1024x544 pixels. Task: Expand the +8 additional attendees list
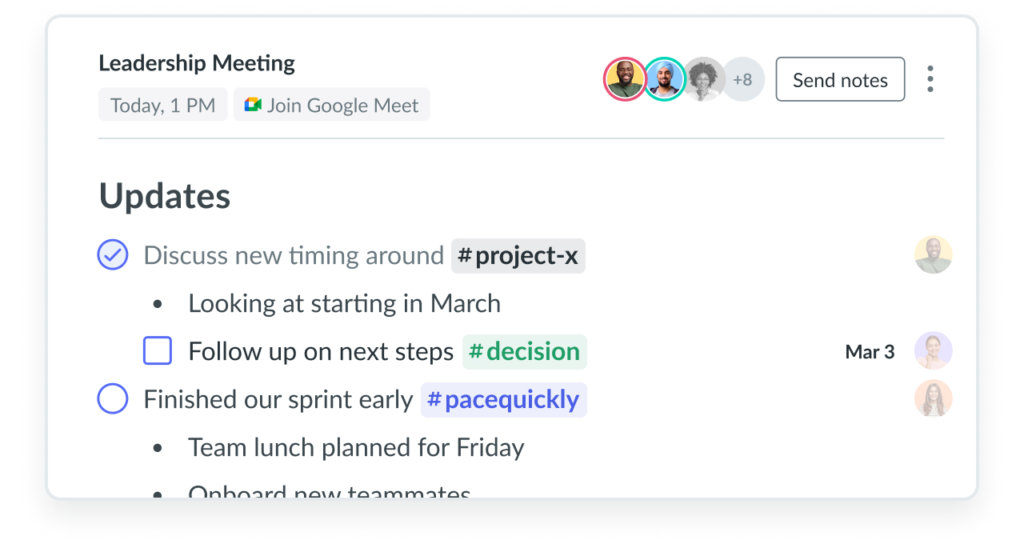(743, 79)
